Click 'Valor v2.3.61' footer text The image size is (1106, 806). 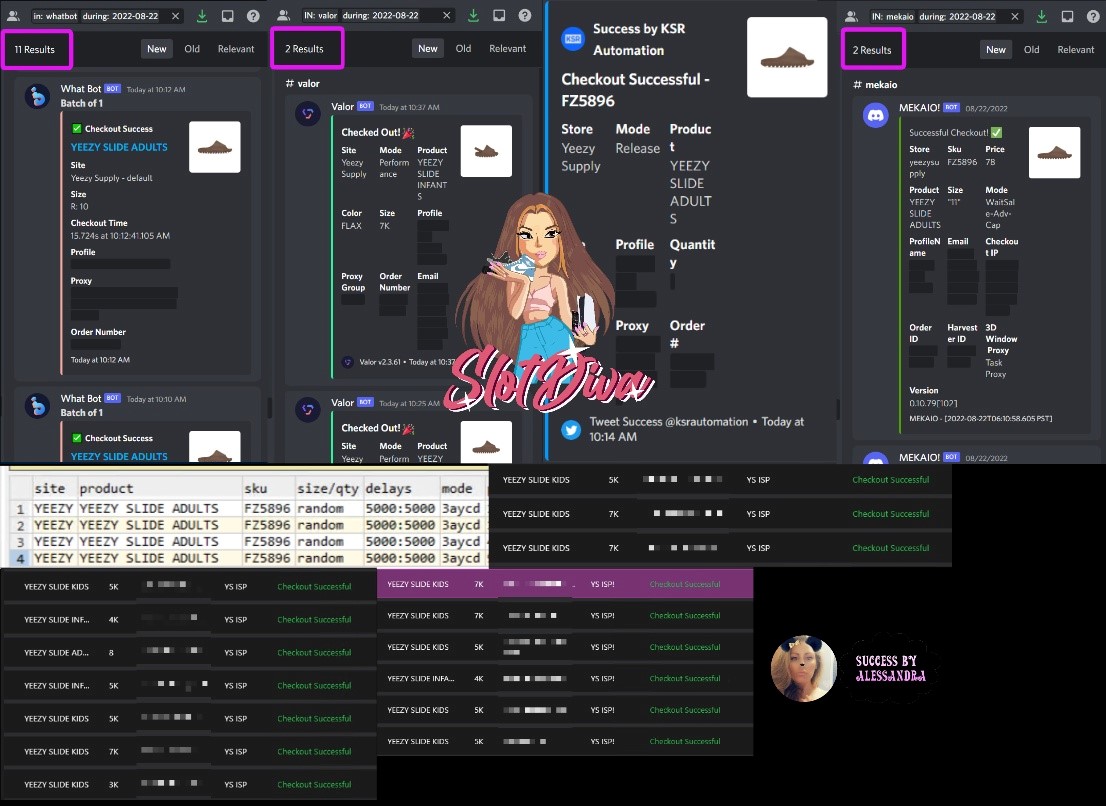point(380,362)
